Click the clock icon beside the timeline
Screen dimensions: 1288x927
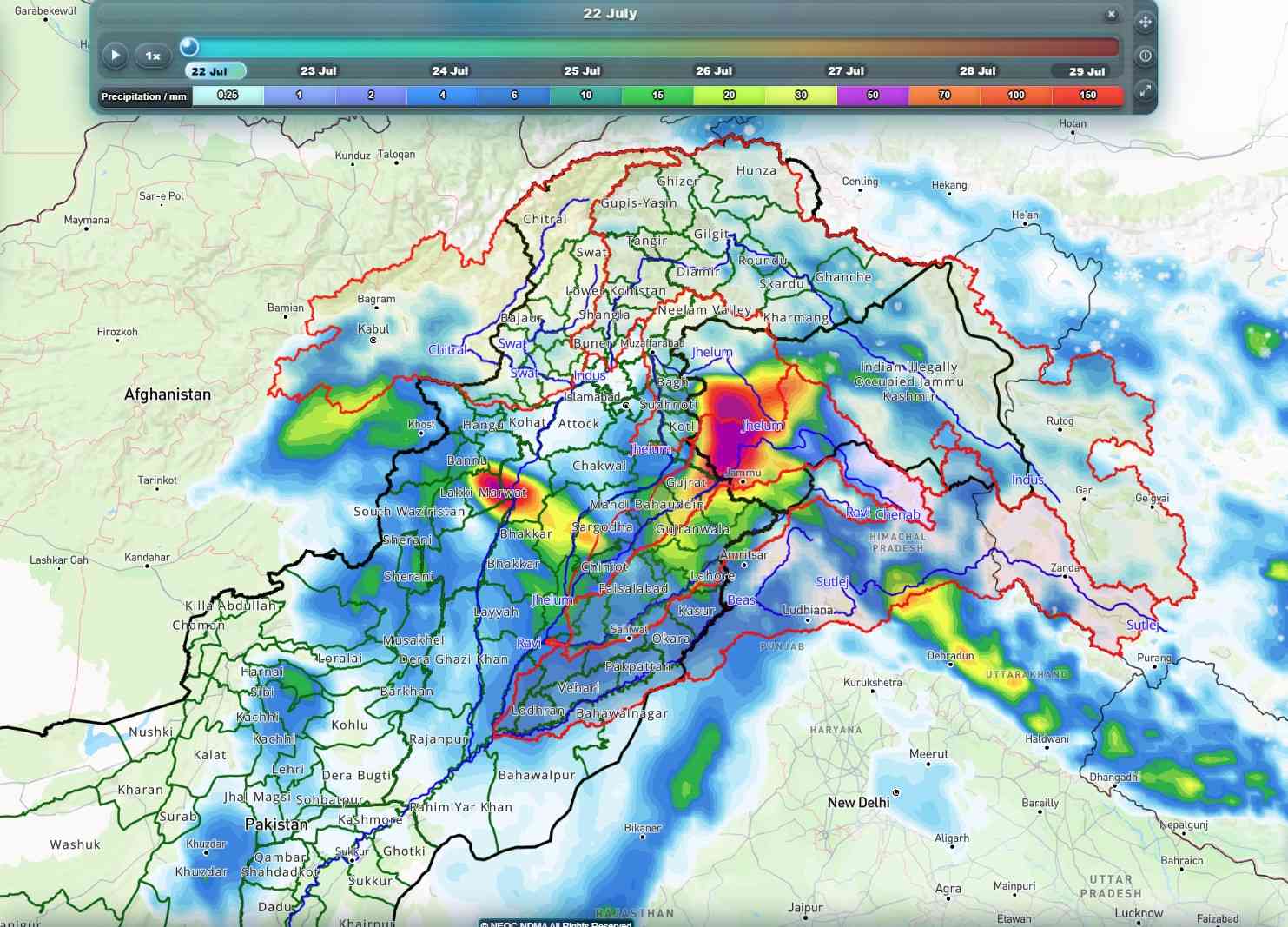pos(1145,56)
